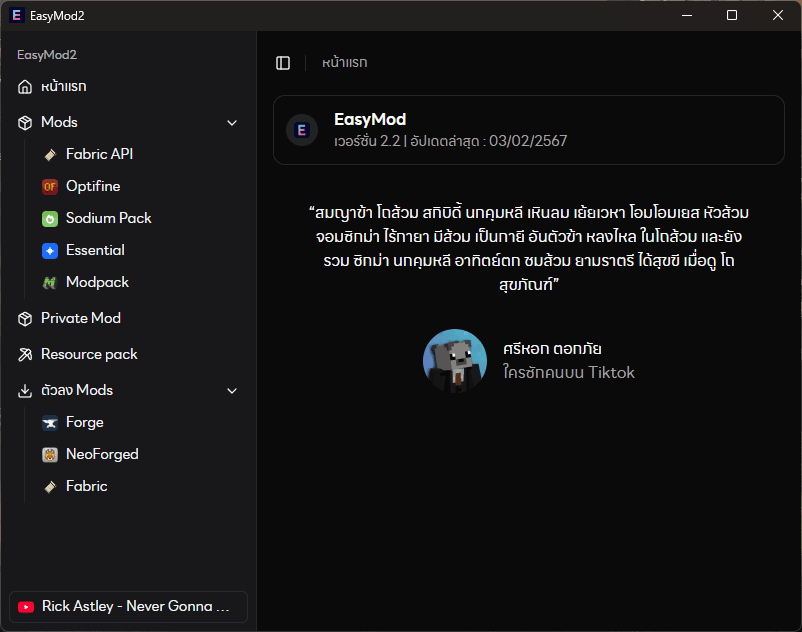
Task: Click the author name ศรีหอก ดอกภัย
Action: point(552,349)
